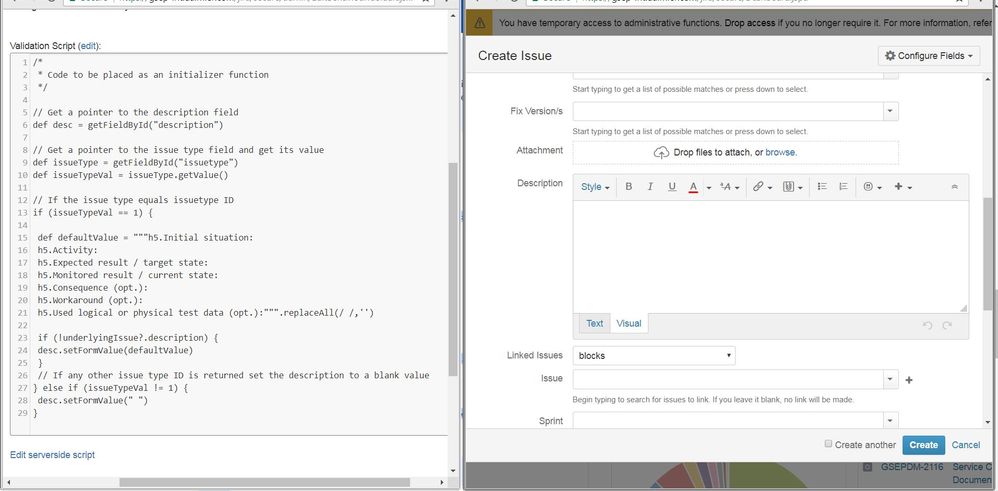
Task: Click the cloud upload attachment icon
Action: (661, 153)
